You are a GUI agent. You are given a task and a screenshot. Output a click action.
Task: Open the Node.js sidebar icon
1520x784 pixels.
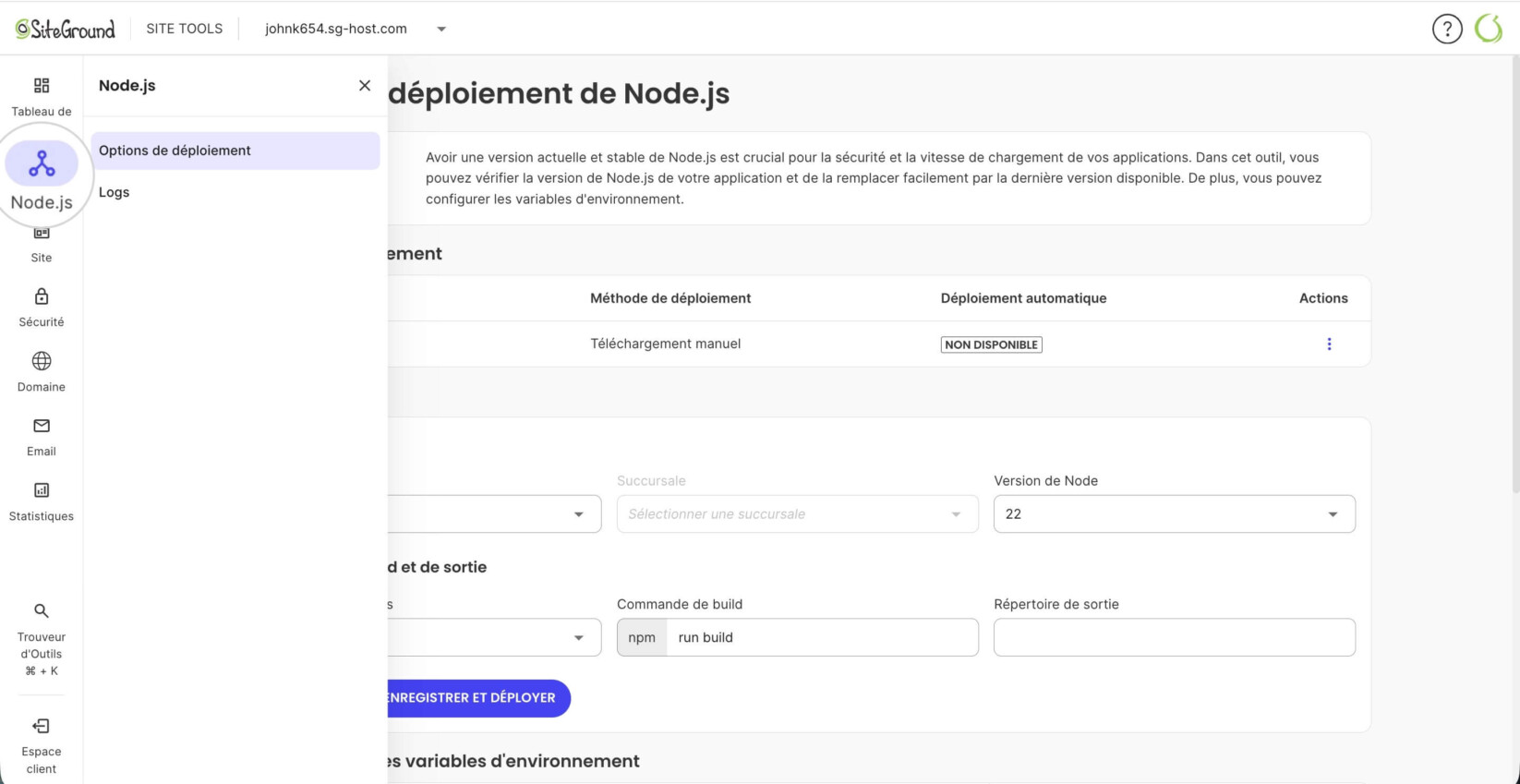[42, 164]
